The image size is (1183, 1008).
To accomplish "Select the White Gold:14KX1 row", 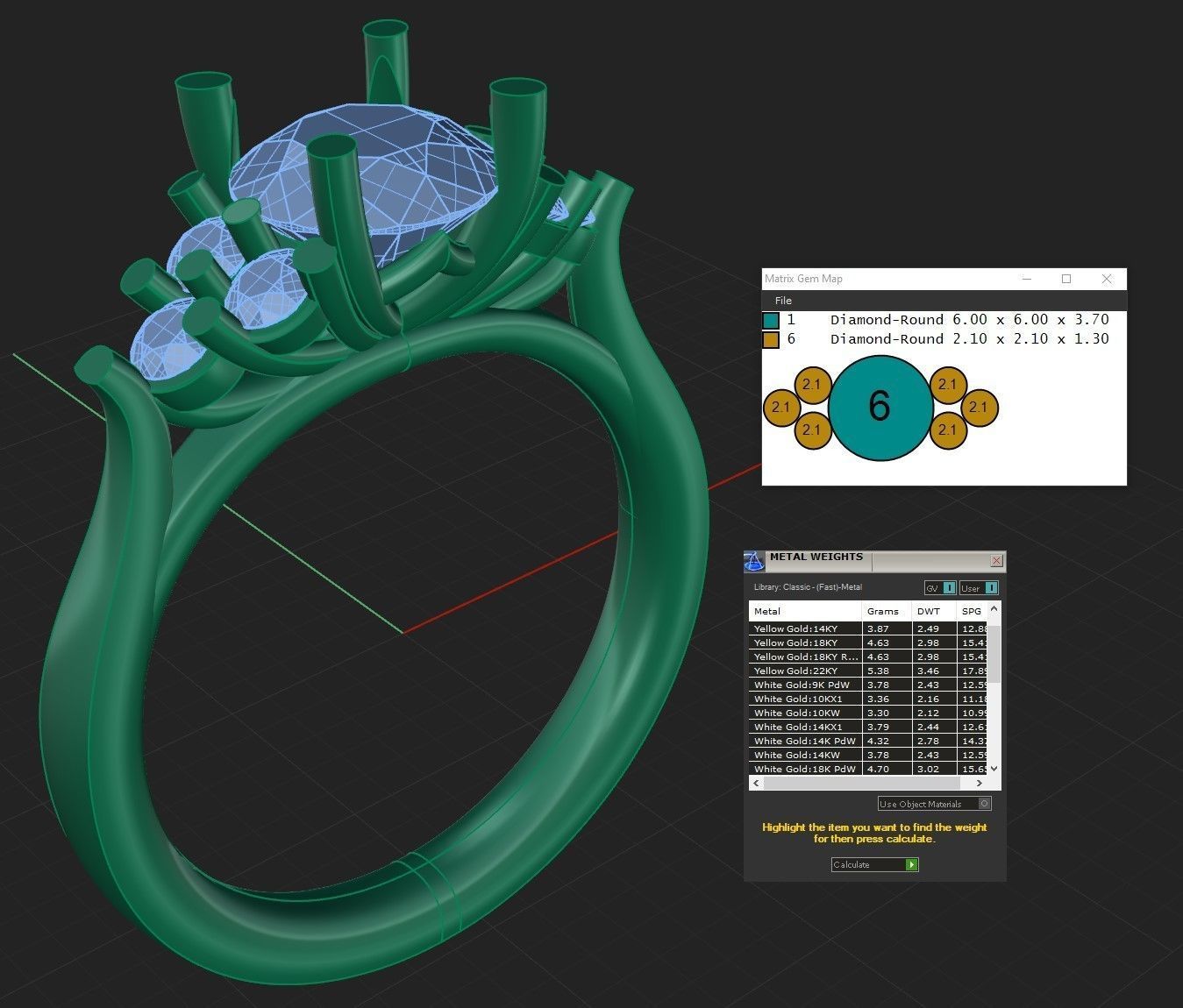I will (868, 727).
